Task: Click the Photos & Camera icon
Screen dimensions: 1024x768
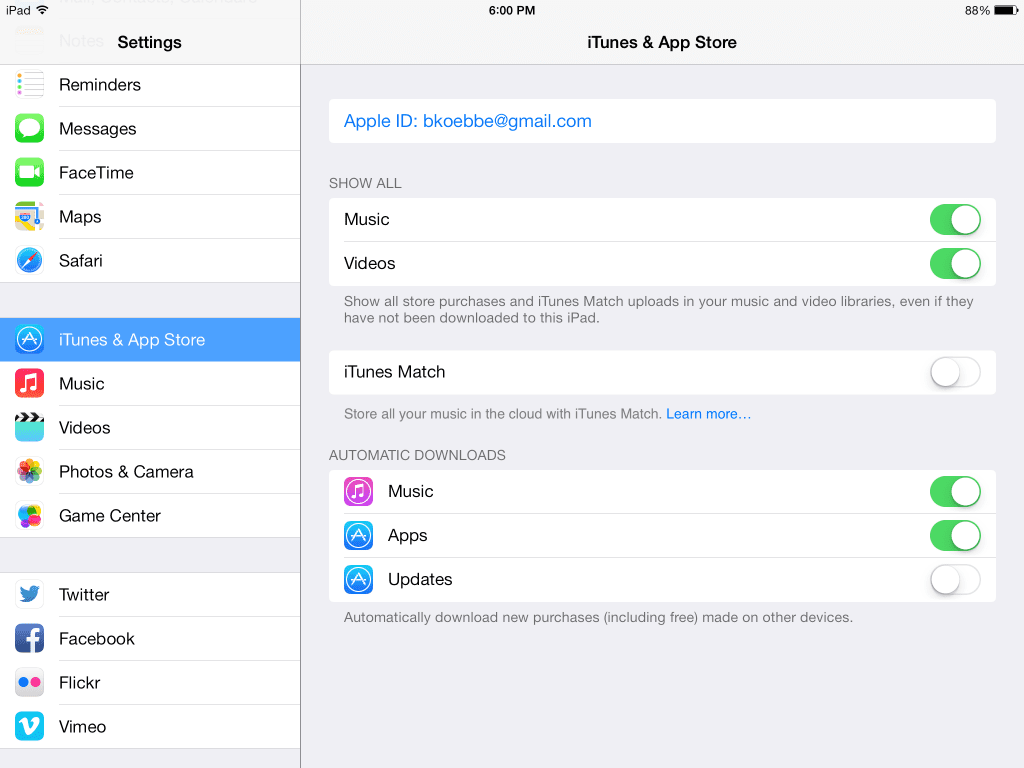Action: click(x=29, y=471)
